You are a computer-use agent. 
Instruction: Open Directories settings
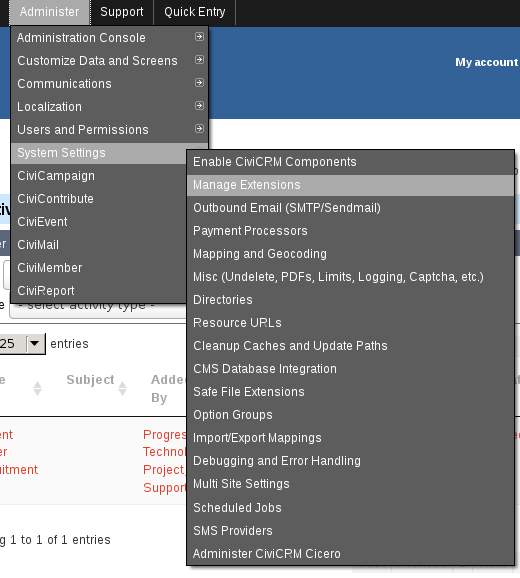tap(350, 300)
